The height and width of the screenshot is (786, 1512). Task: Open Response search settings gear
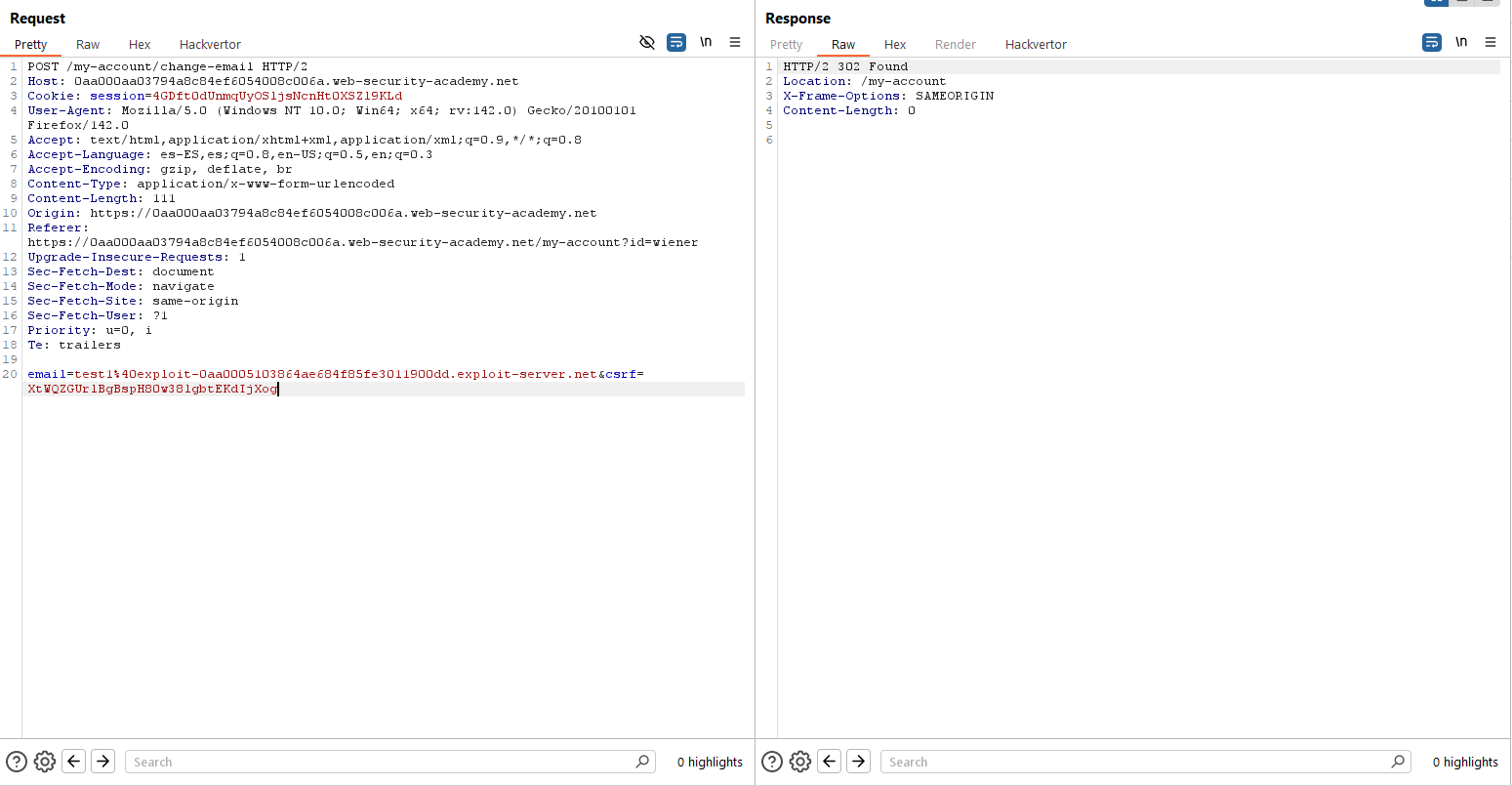(799, 762)
